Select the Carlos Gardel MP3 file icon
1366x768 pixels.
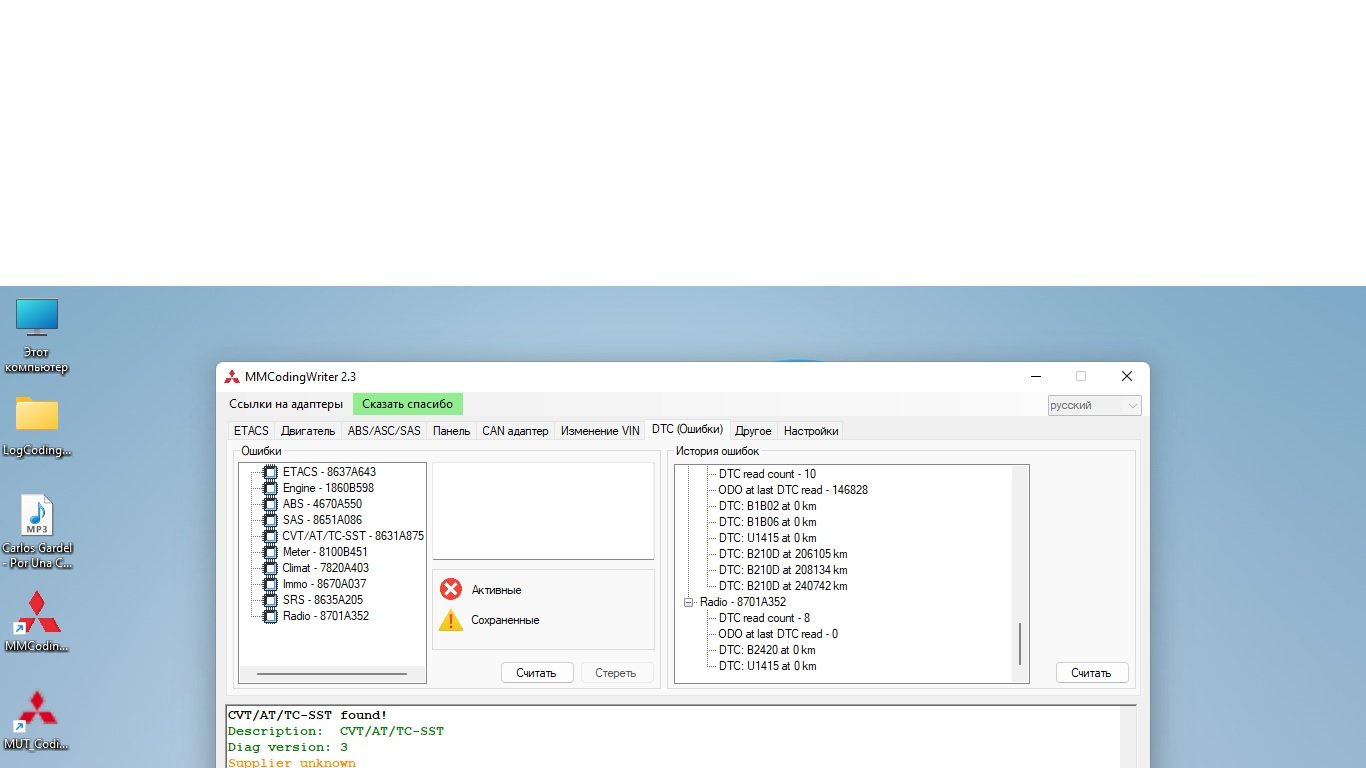(x=37, y=532)
